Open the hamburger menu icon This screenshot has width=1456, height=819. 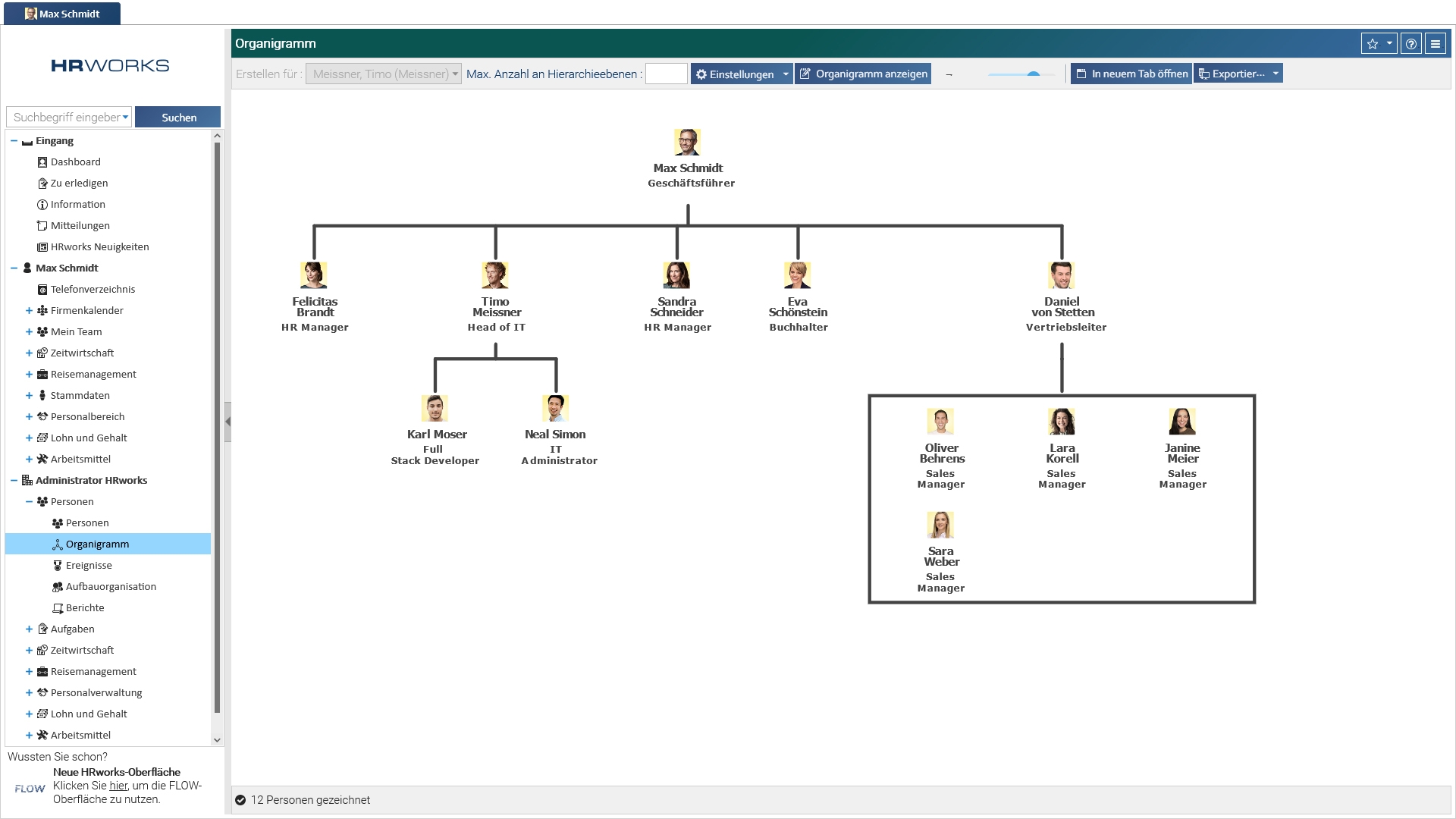click(x=1436, y=44)
